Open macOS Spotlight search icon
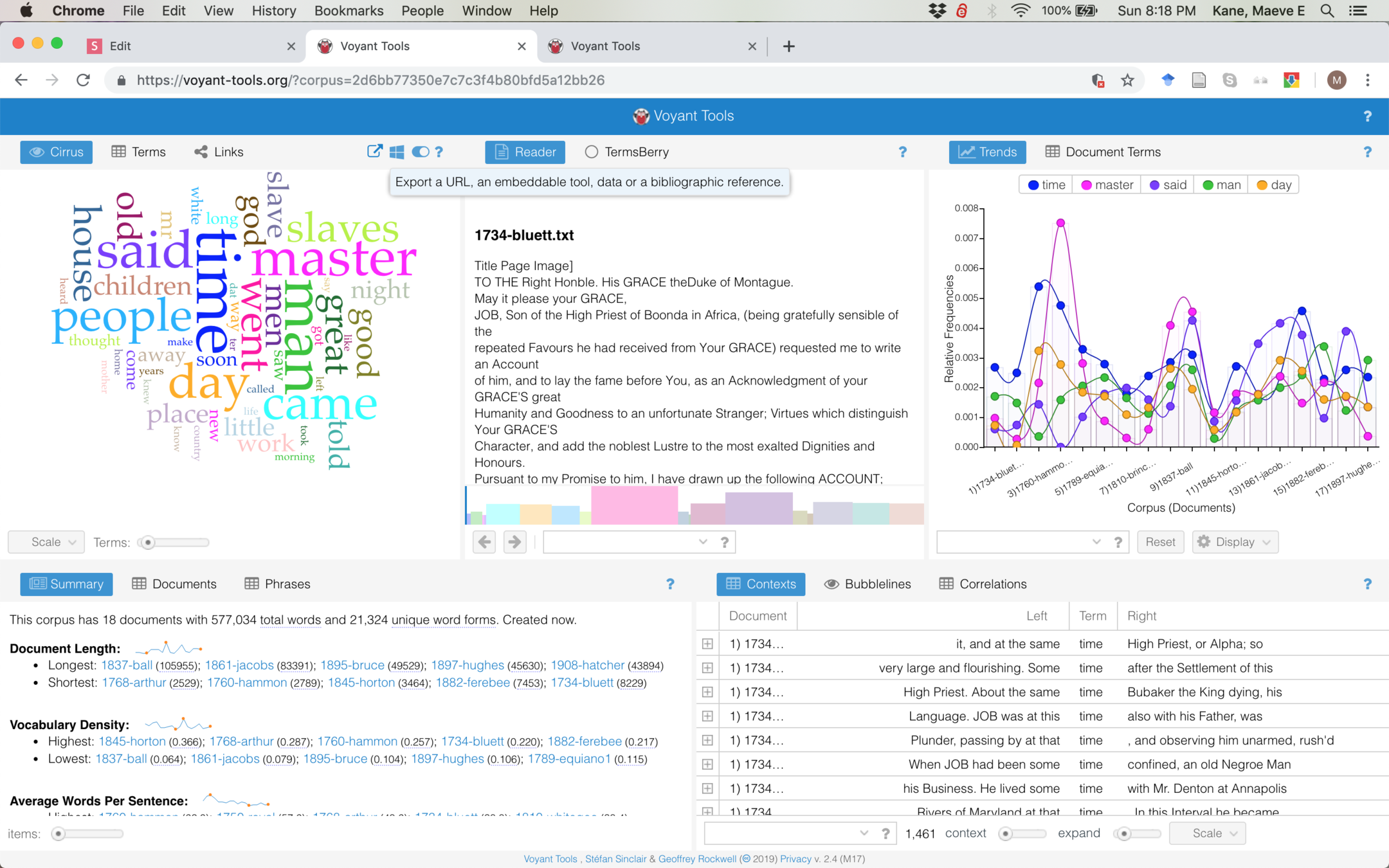This screenshot has width=1389, height=868. pyautogui.click(x=1327, y=11)
